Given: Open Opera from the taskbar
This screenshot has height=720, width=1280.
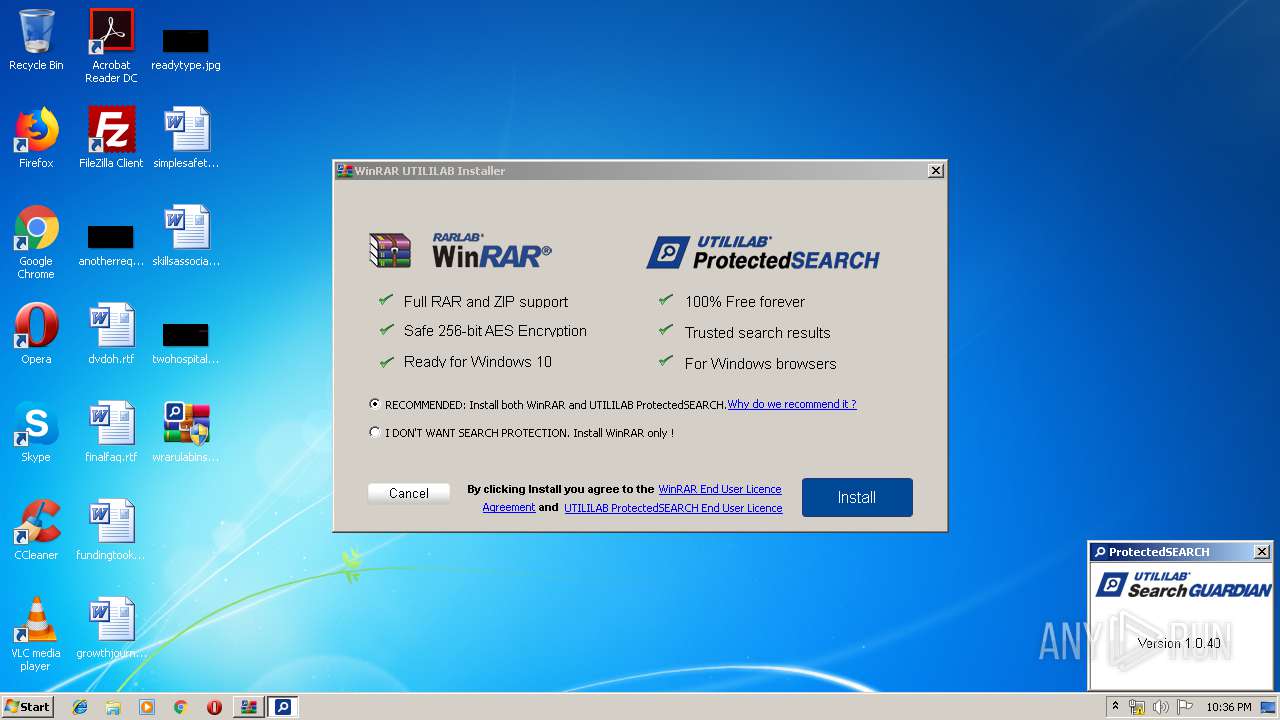Looking at the screenshot, I should 214,707.
